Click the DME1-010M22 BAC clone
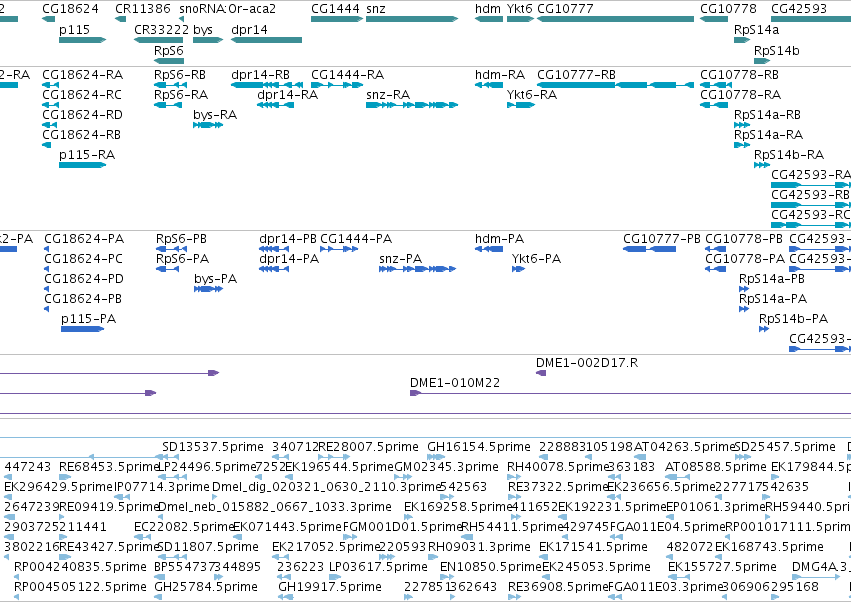Image resolution: width=851 pixels, height=602 pixels. coord(631,393)
